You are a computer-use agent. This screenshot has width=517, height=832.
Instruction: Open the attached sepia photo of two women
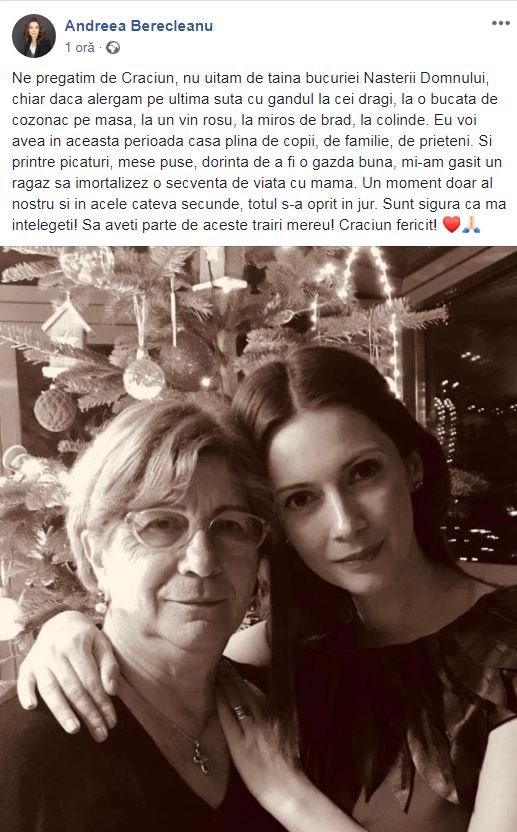[x=258, y=539]
